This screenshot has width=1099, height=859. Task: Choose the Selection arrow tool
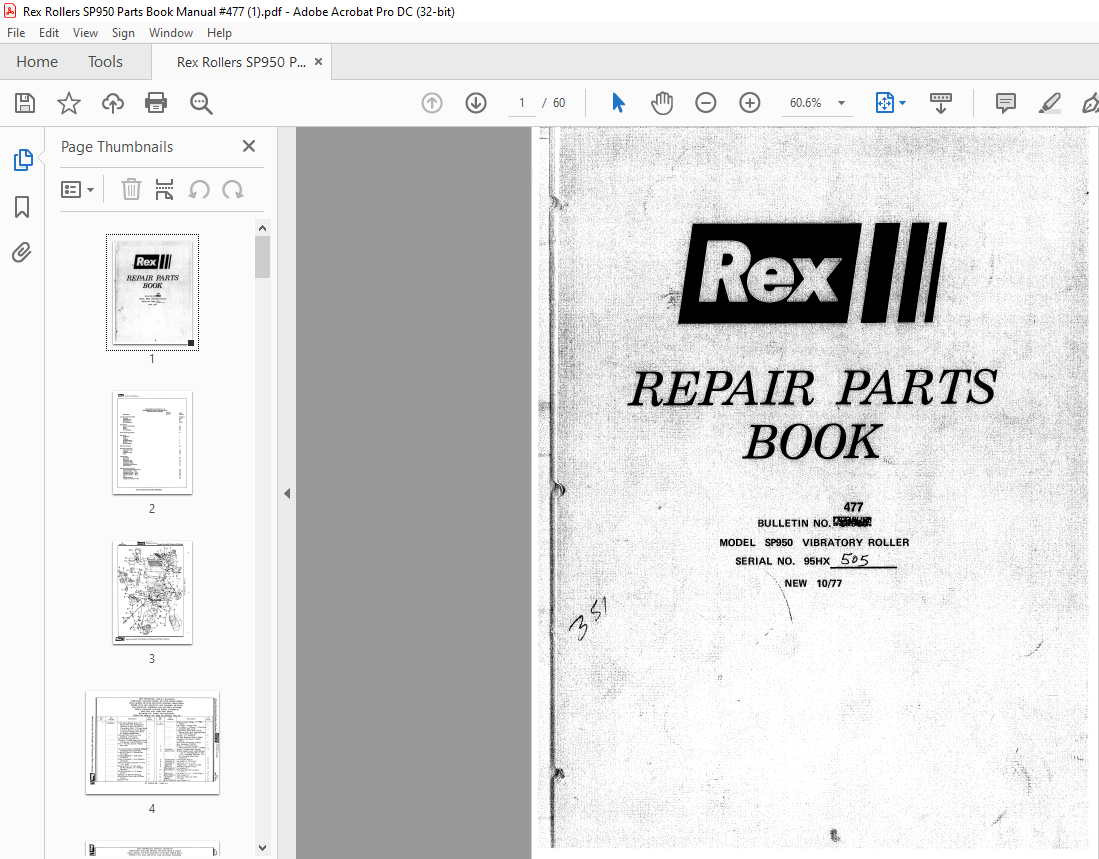point(618,103)
